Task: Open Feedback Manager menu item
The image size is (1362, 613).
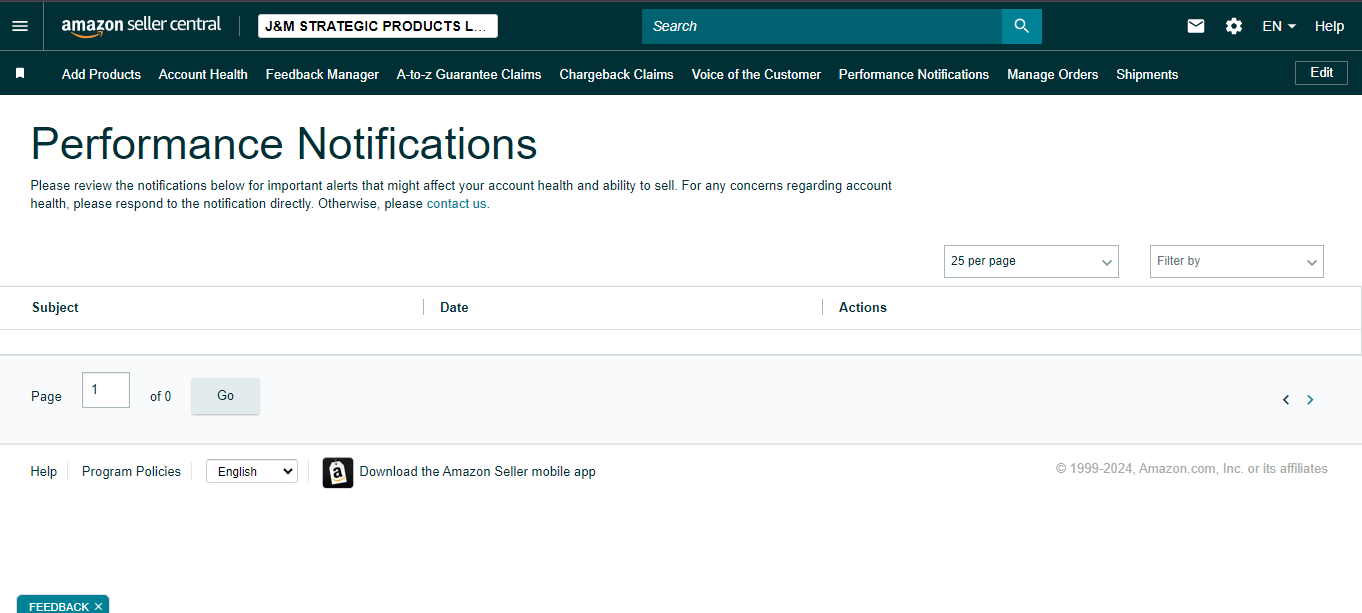Action: point(322,74)
